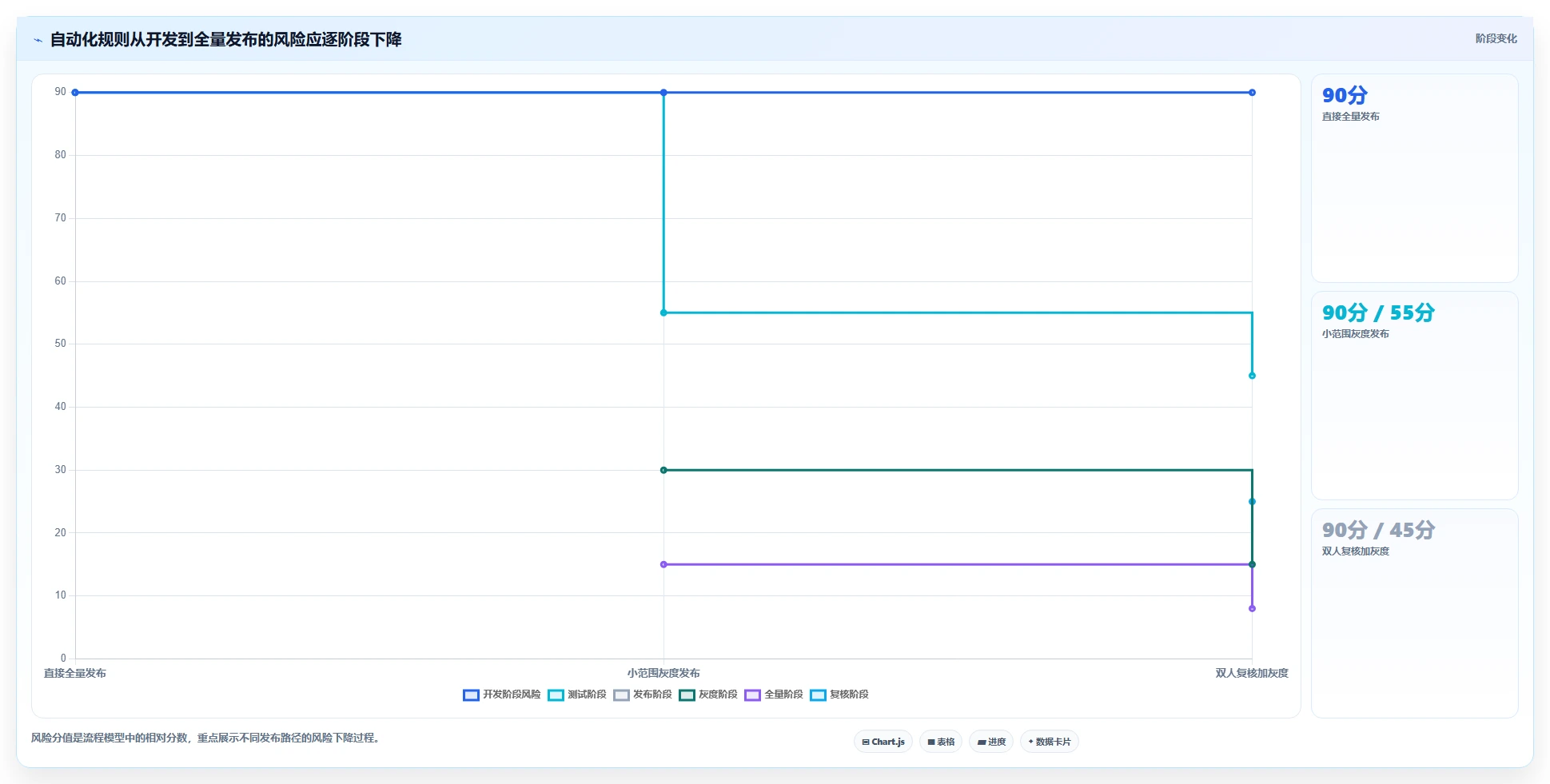Screen dimensions: 1550x784
Task: Select the teal point at value 25
Action: 1252,502
